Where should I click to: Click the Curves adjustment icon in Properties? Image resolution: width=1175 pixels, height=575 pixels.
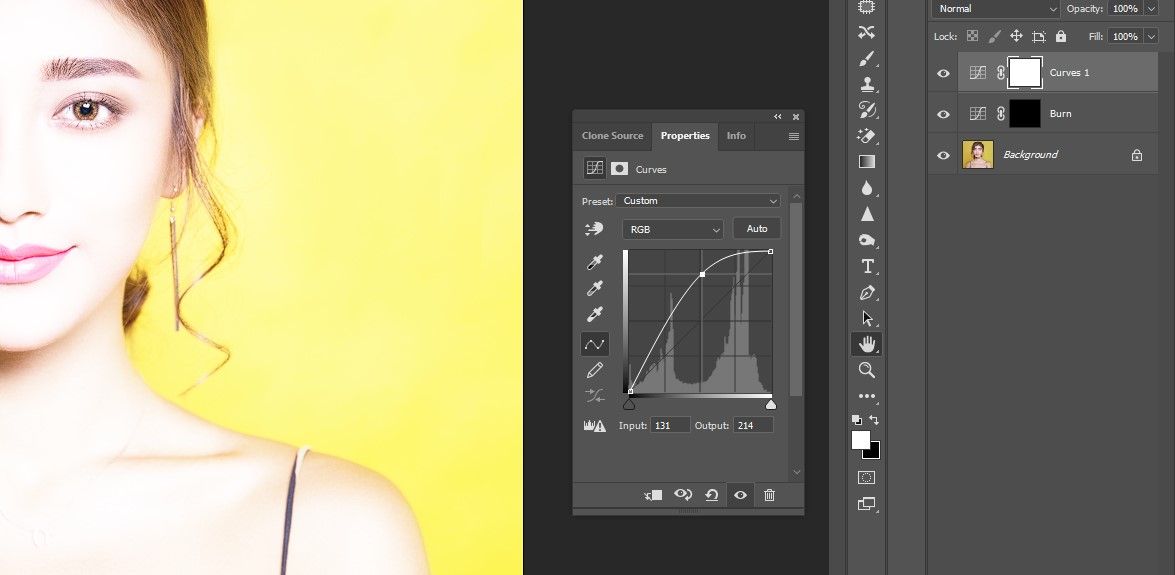(x=595, y=168)
